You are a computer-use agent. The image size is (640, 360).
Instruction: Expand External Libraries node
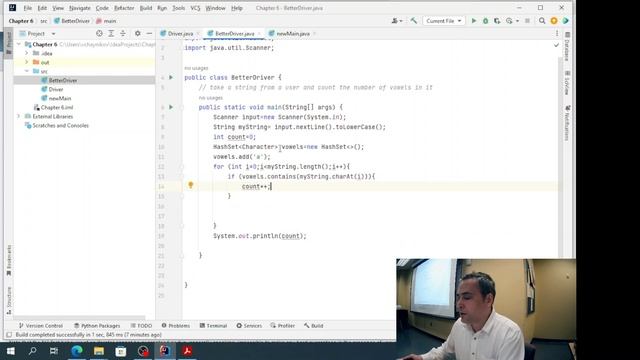[x=19, y=116]
